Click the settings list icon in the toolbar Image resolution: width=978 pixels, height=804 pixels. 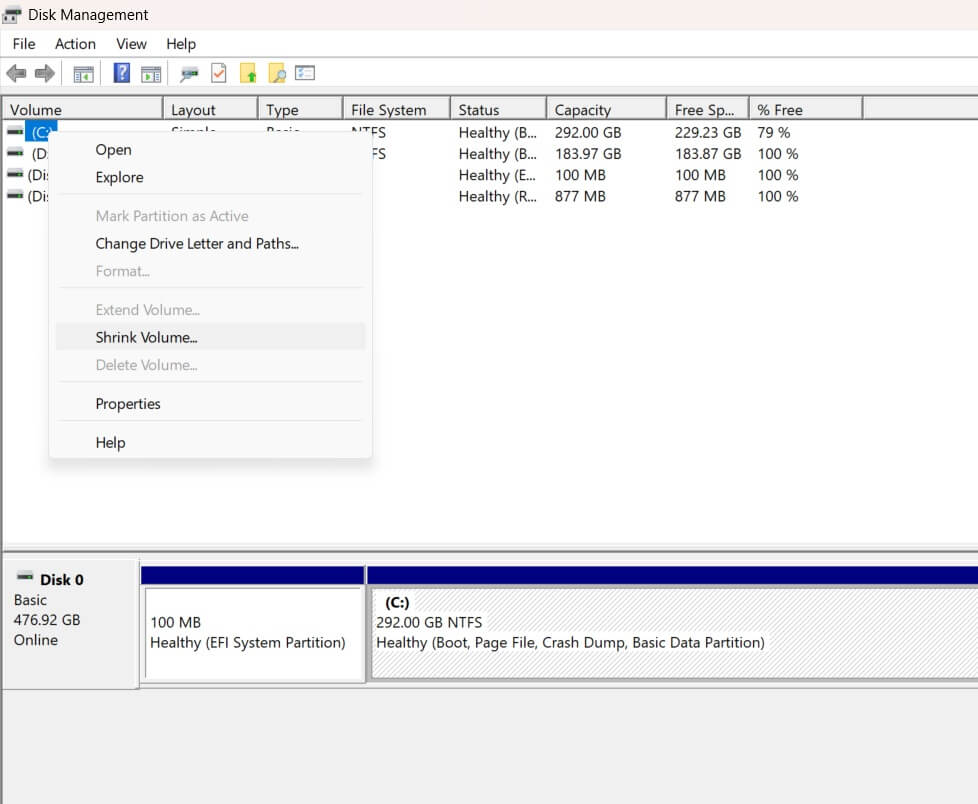(305, 74)
